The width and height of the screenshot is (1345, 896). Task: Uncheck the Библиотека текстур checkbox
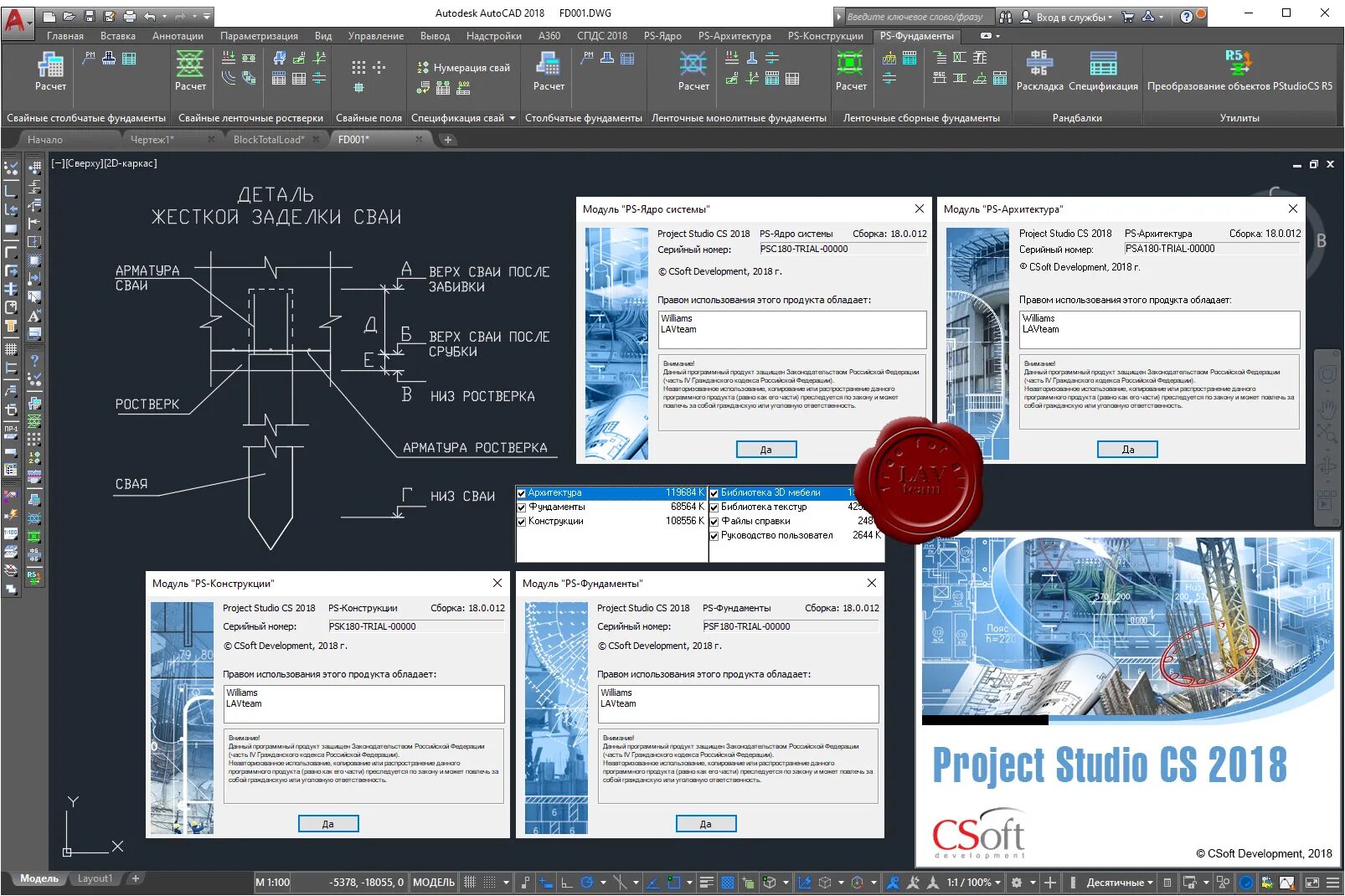click(714, 507)
